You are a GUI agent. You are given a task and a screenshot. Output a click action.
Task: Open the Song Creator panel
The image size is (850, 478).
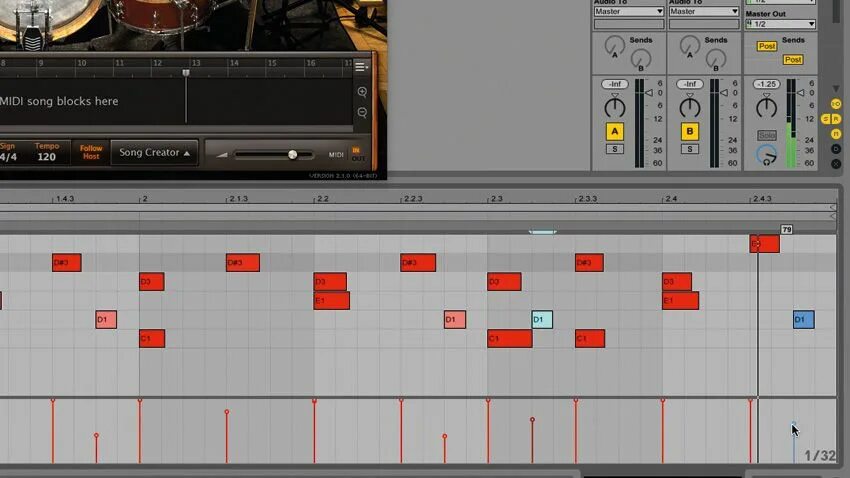click(x=154, y=153)
